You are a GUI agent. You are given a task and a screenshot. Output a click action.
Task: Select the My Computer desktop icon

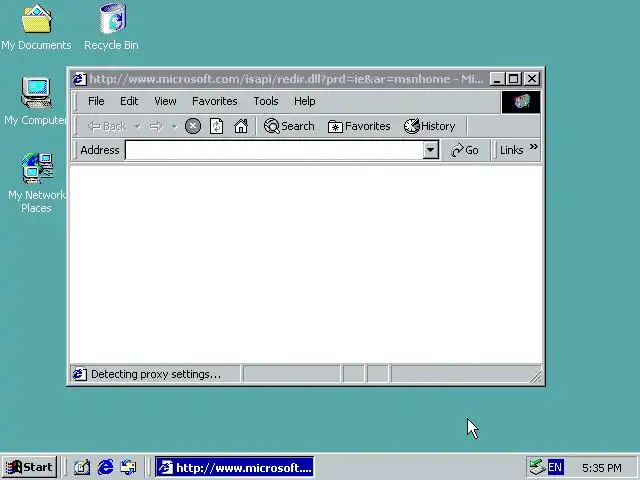click(x=36, y=101)
